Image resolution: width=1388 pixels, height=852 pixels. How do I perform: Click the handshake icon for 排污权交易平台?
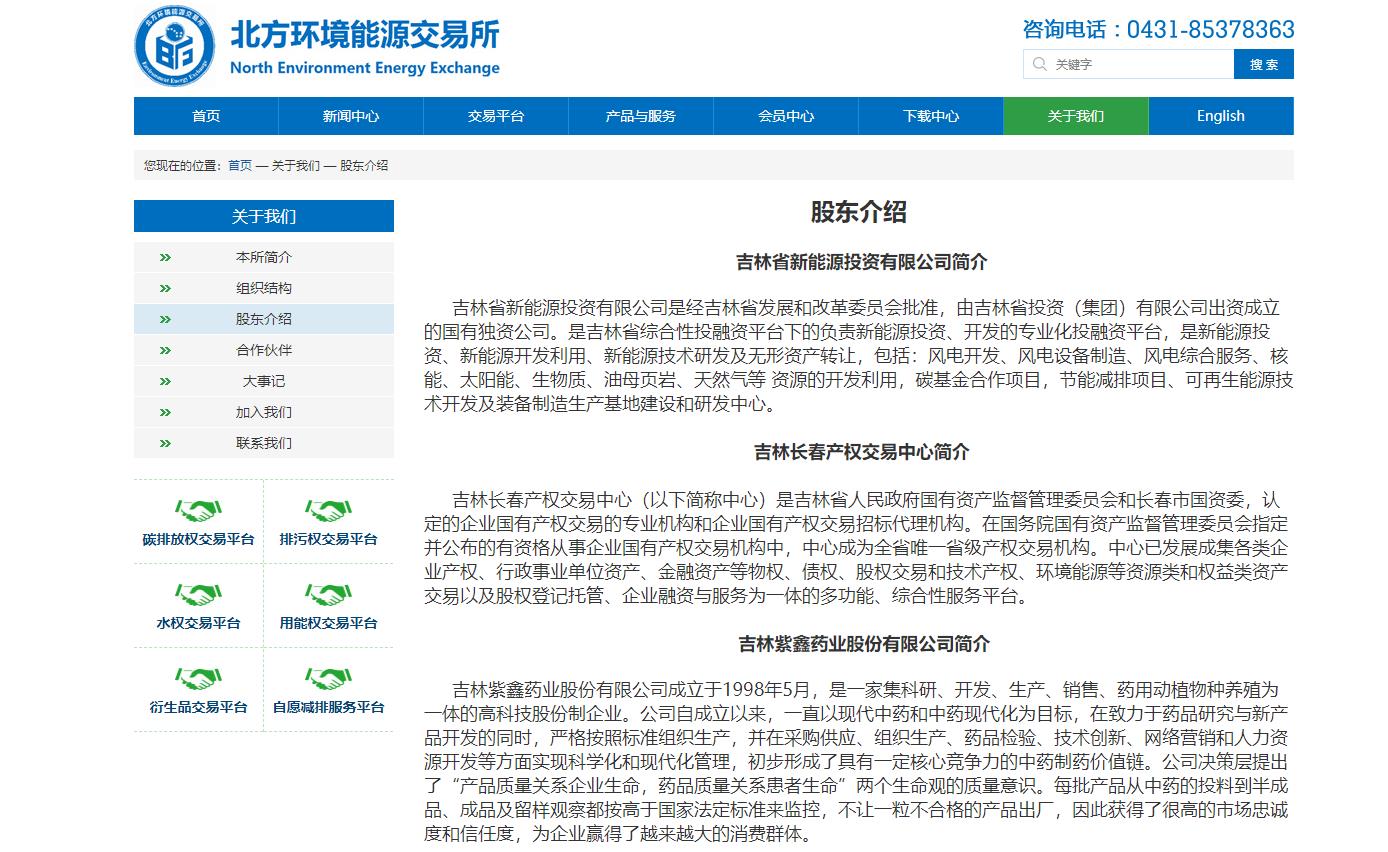[328, 511]
